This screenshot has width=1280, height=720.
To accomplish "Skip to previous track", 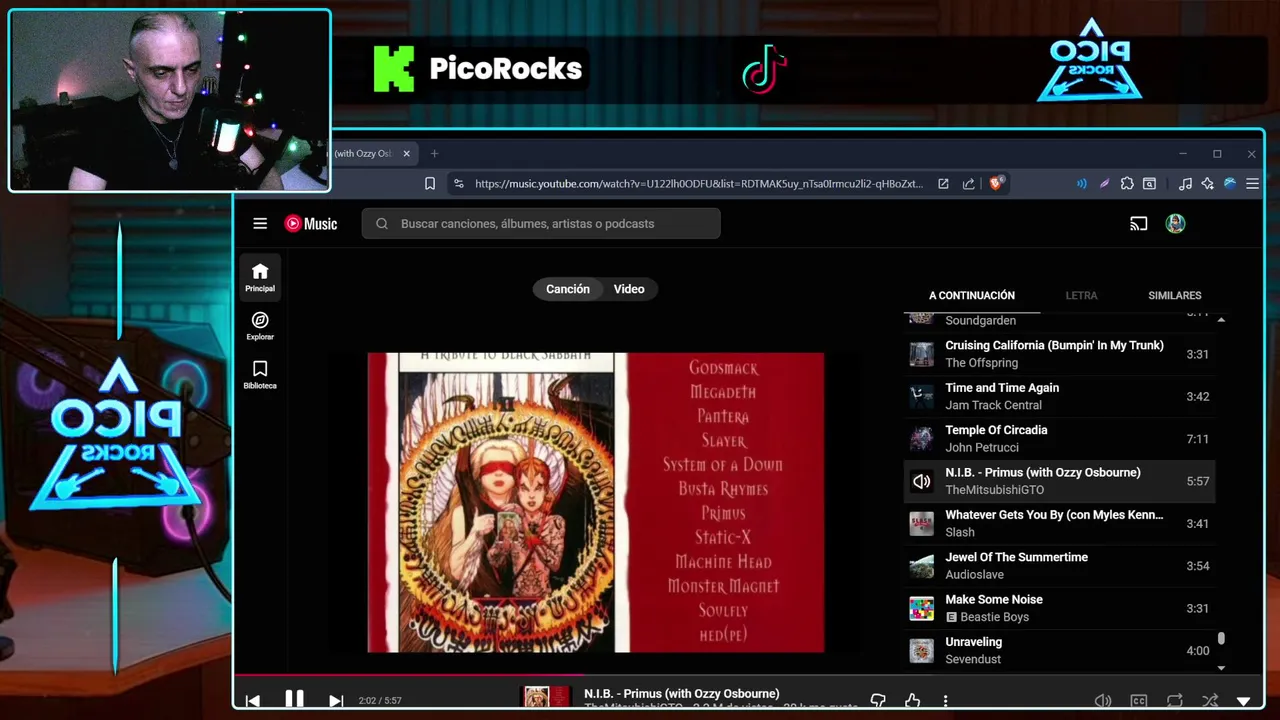I will point(253,701).
